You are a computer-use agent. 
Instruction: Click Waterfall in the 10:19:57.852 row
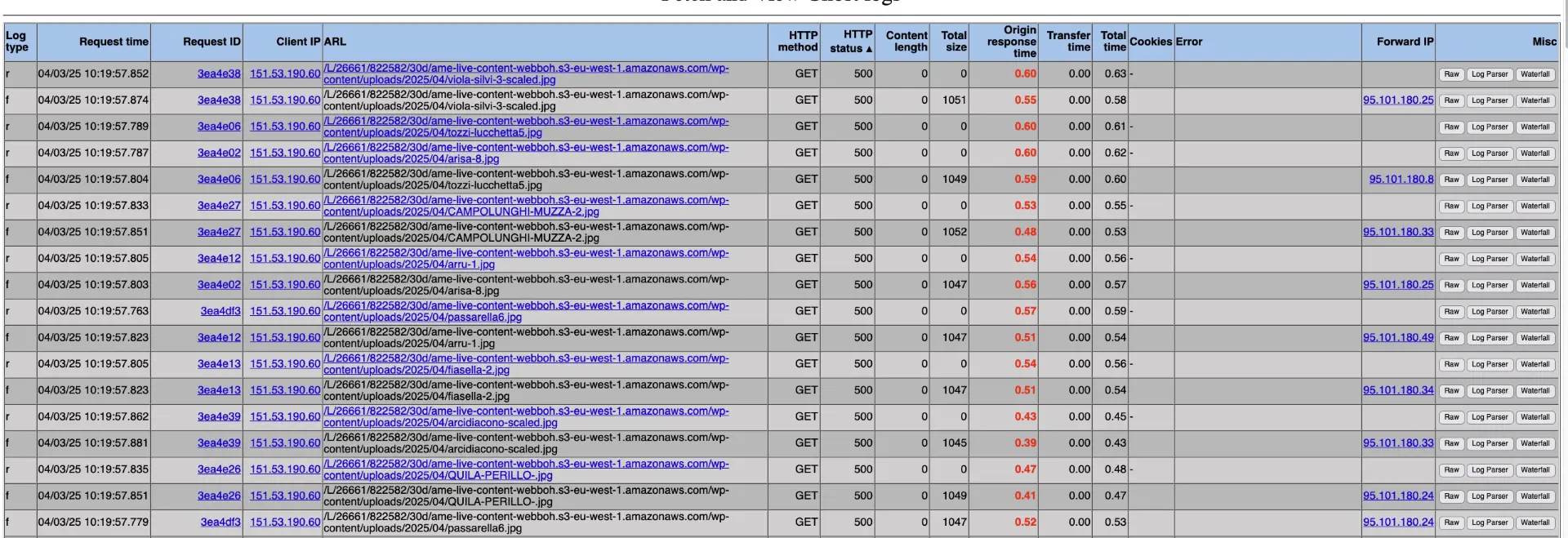[1535, 74]
